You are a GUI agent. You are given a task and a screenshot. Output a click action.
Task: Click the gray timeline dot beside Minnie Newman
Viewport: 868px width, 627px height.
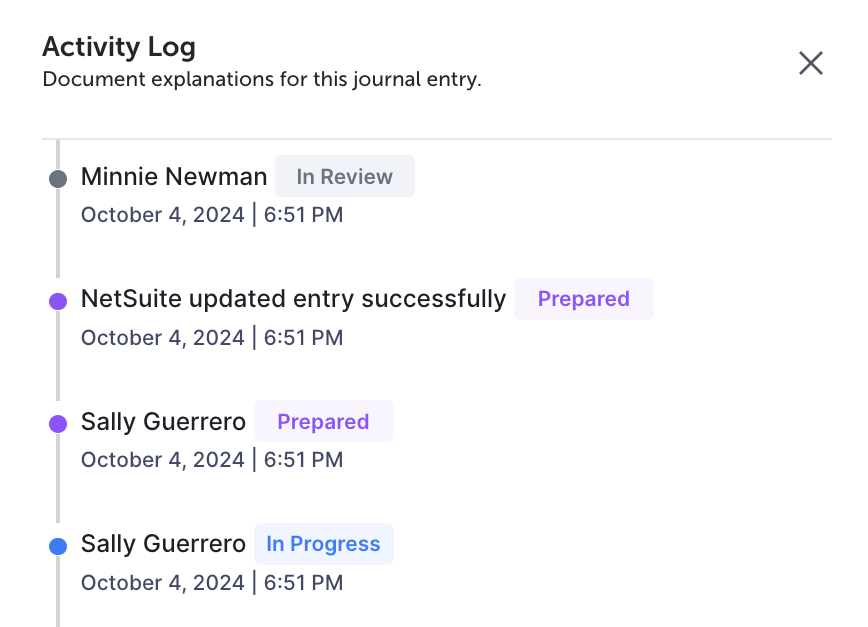click(58, 177)
